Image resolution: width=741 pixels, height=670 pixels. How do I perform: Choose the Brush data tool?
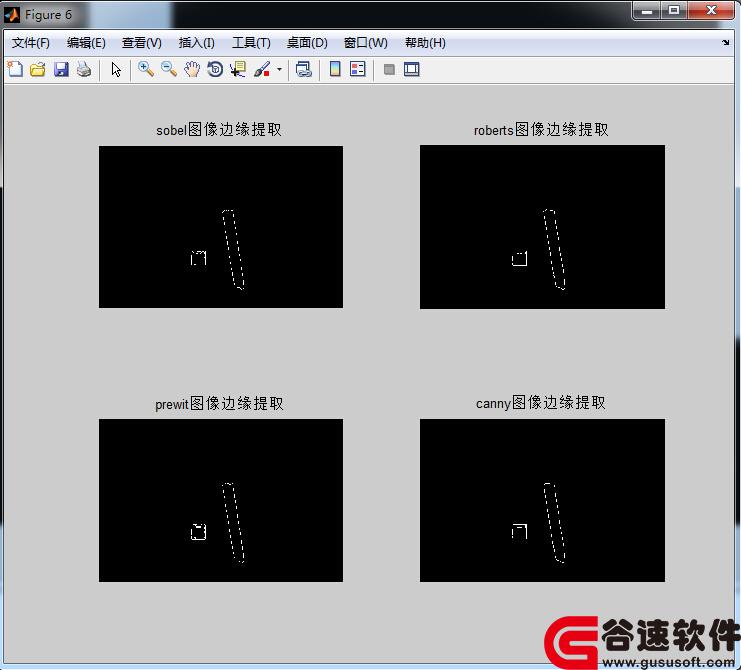pos(262,69)
